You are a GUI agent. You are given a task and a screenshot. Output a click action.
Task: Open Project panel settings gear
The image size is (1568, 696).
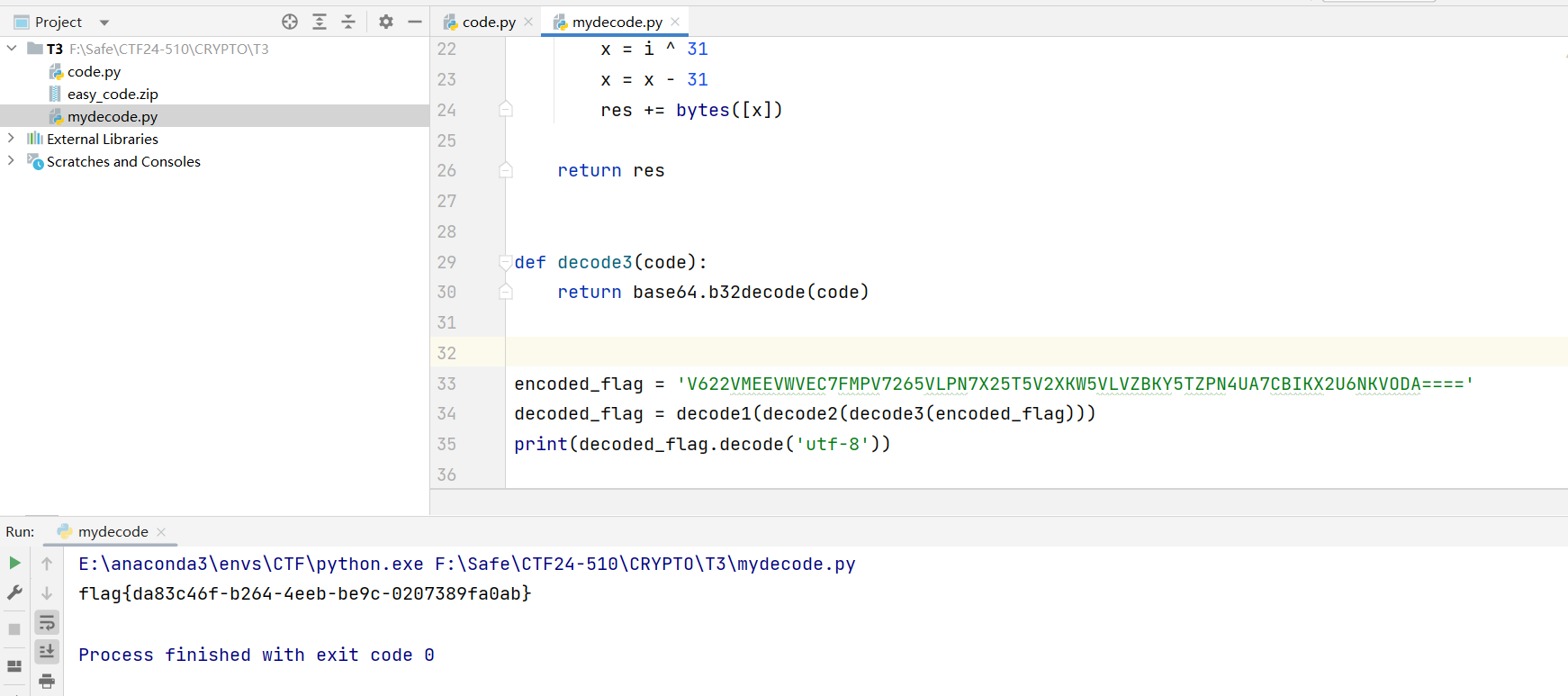click(x=386, y=22)
